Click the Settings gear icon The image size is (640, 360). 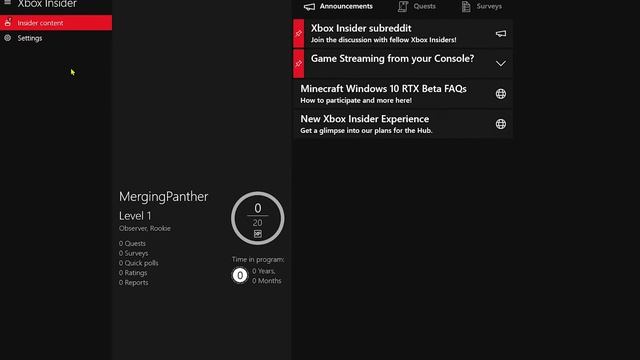pyautogui.click(x=8, y=38)
